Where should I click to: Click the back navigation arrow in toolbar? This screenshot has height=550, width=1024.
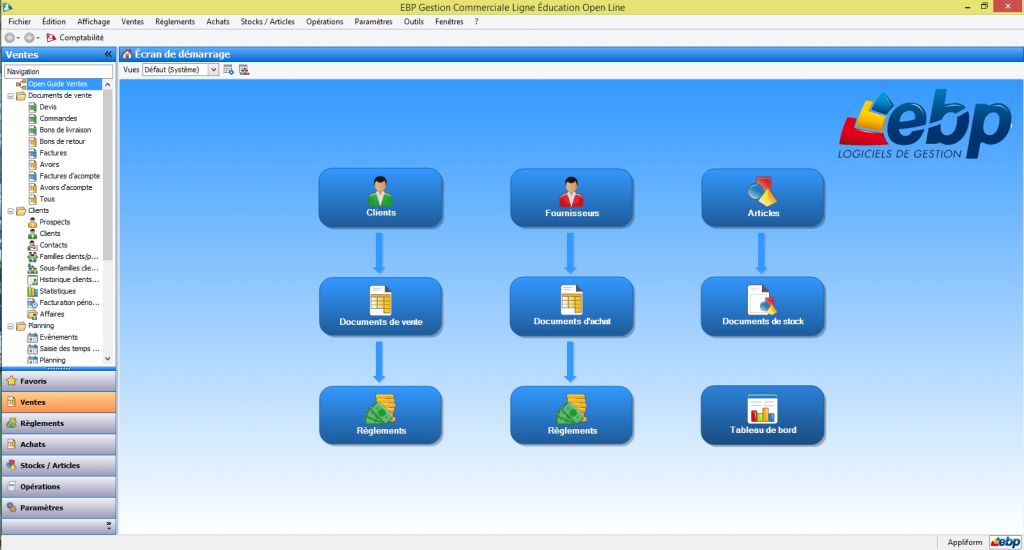[10, 38]
